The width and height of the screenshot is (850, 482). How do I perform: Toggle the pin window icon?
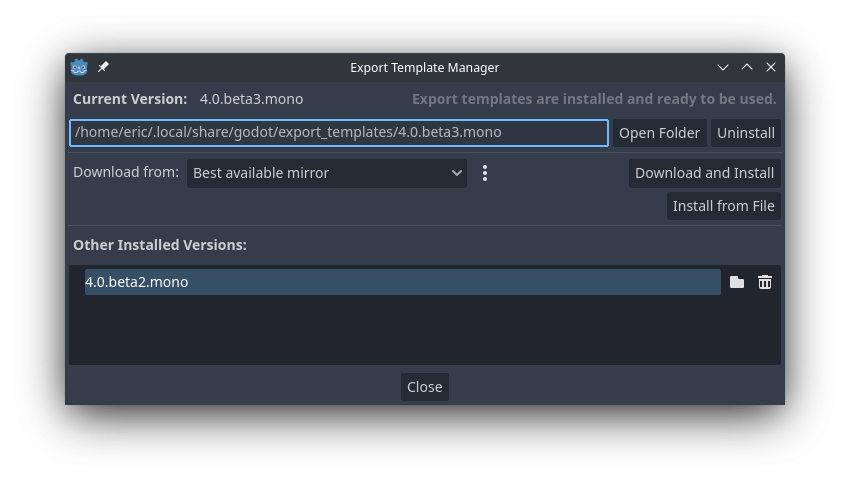pos(103,67)
